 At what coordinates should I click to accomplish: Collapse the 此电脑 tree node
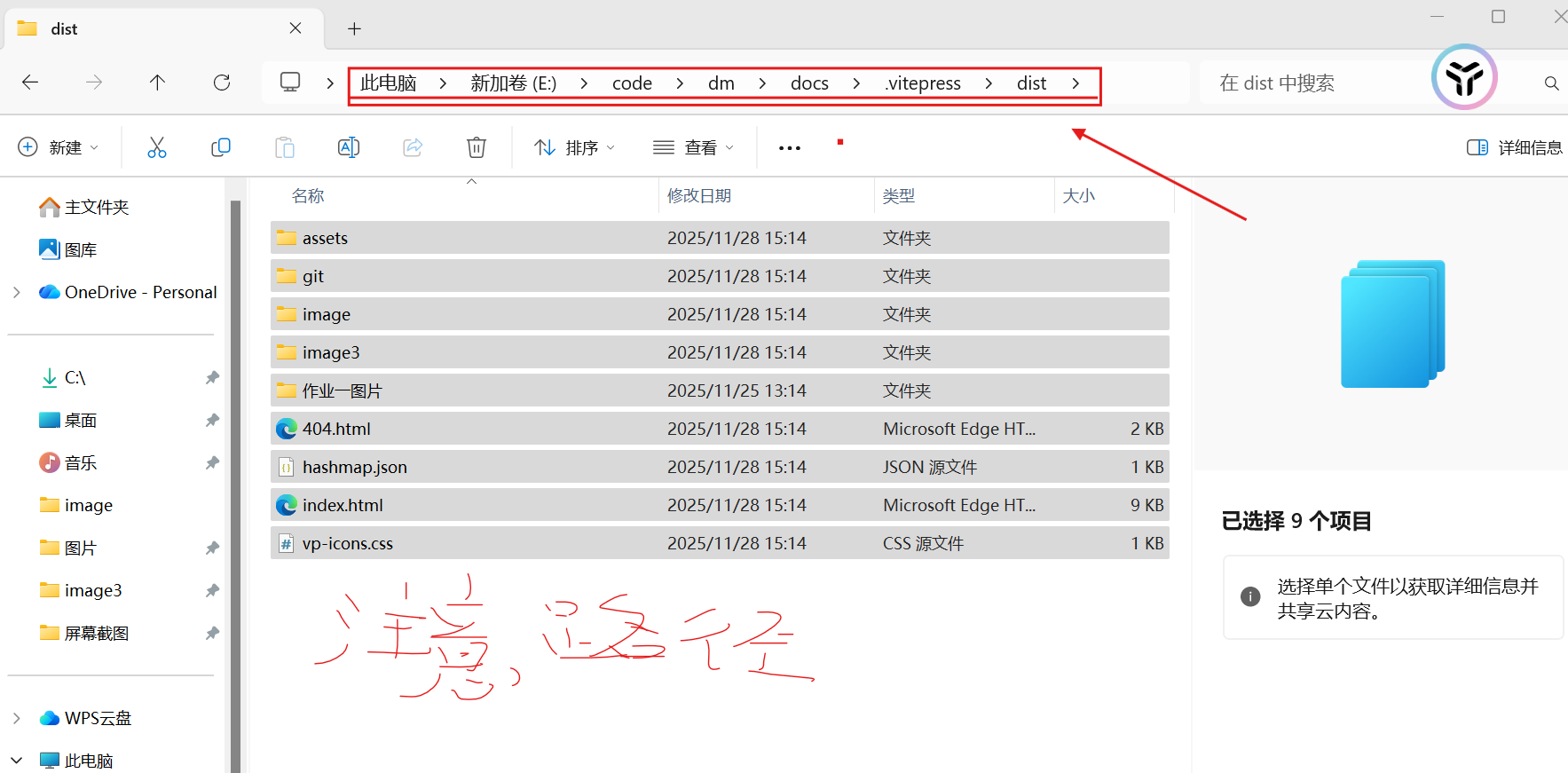[x=17, y=761]
